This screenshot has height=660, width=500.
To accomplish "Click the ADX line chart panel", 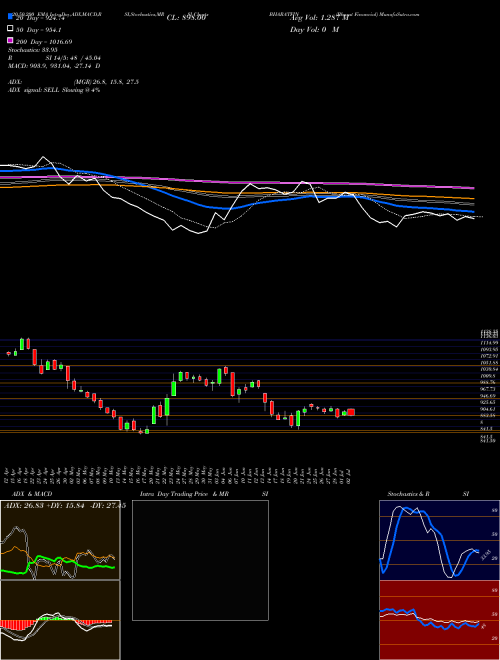I will [60, 540].
